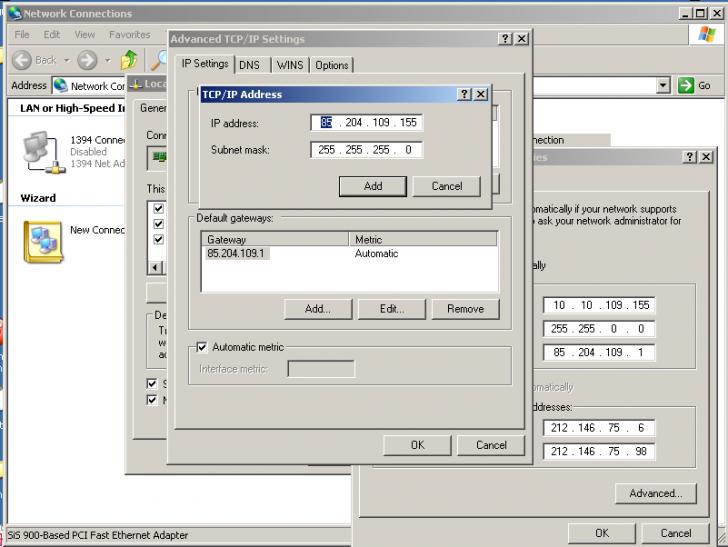This screenshot has width=728, height=547.
Task: Click the Back arrow toolbar icon
Action: (x=22, y=60)
